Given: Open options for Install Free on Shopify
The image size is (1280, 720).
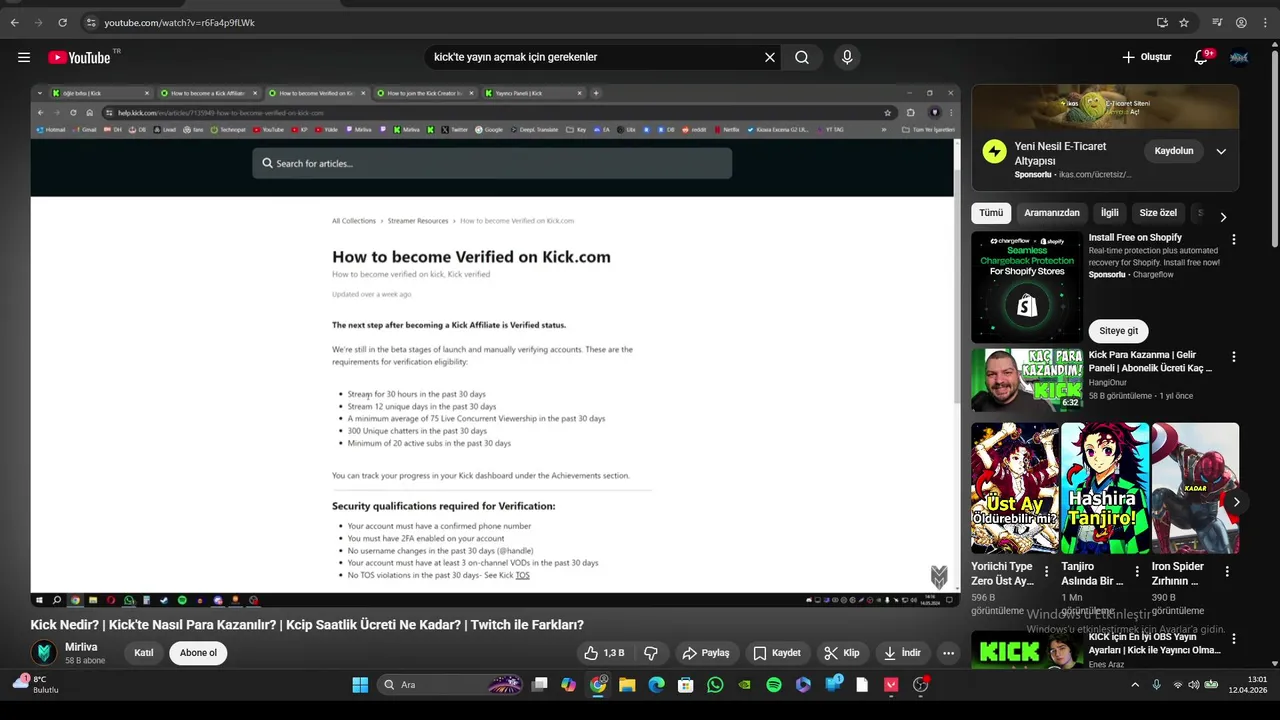Looking at the screenshot, I should (1234, 240).
